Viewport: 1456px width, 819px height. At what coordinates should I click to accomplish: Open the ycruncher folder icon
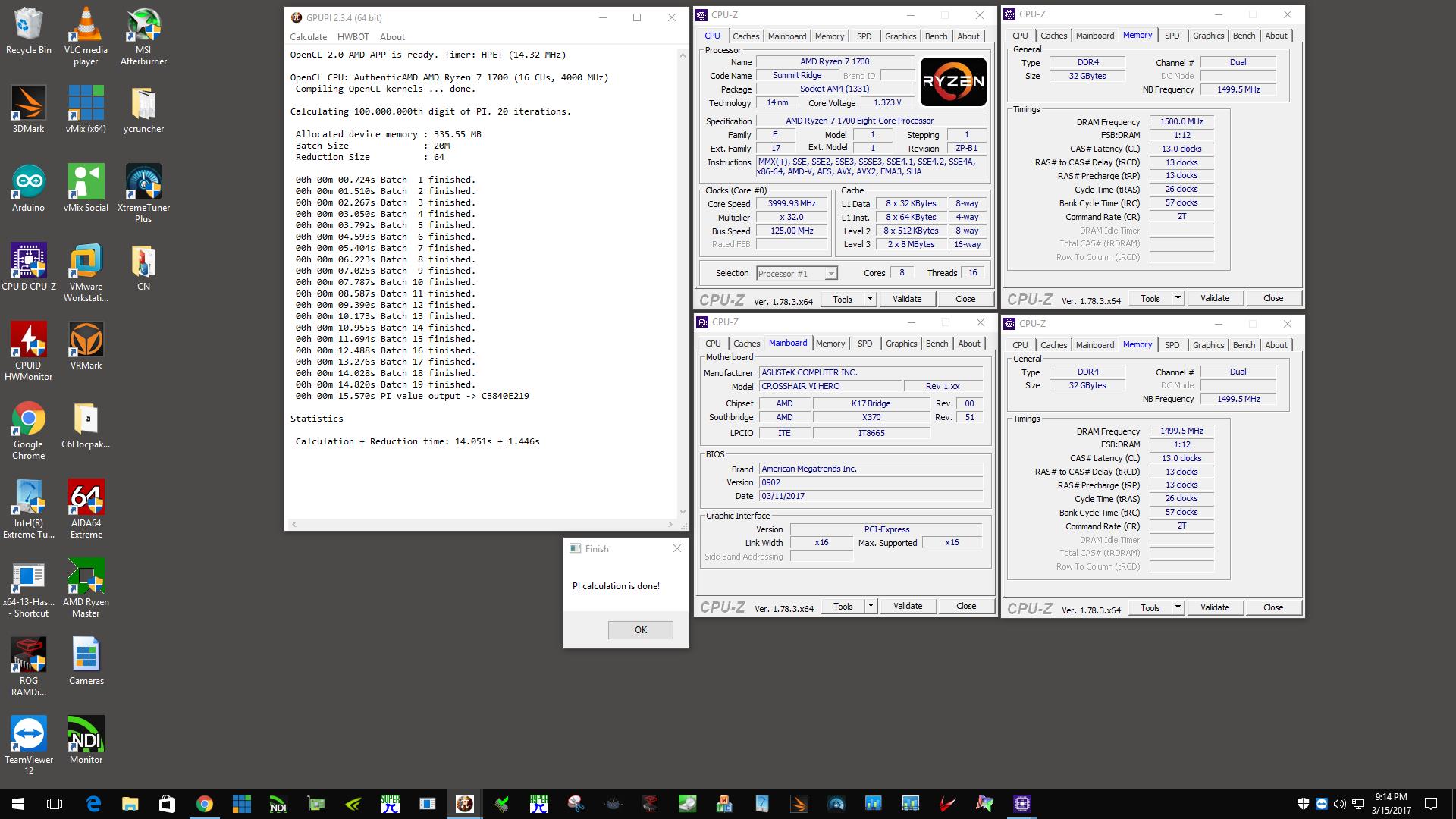tap(143, 110)
